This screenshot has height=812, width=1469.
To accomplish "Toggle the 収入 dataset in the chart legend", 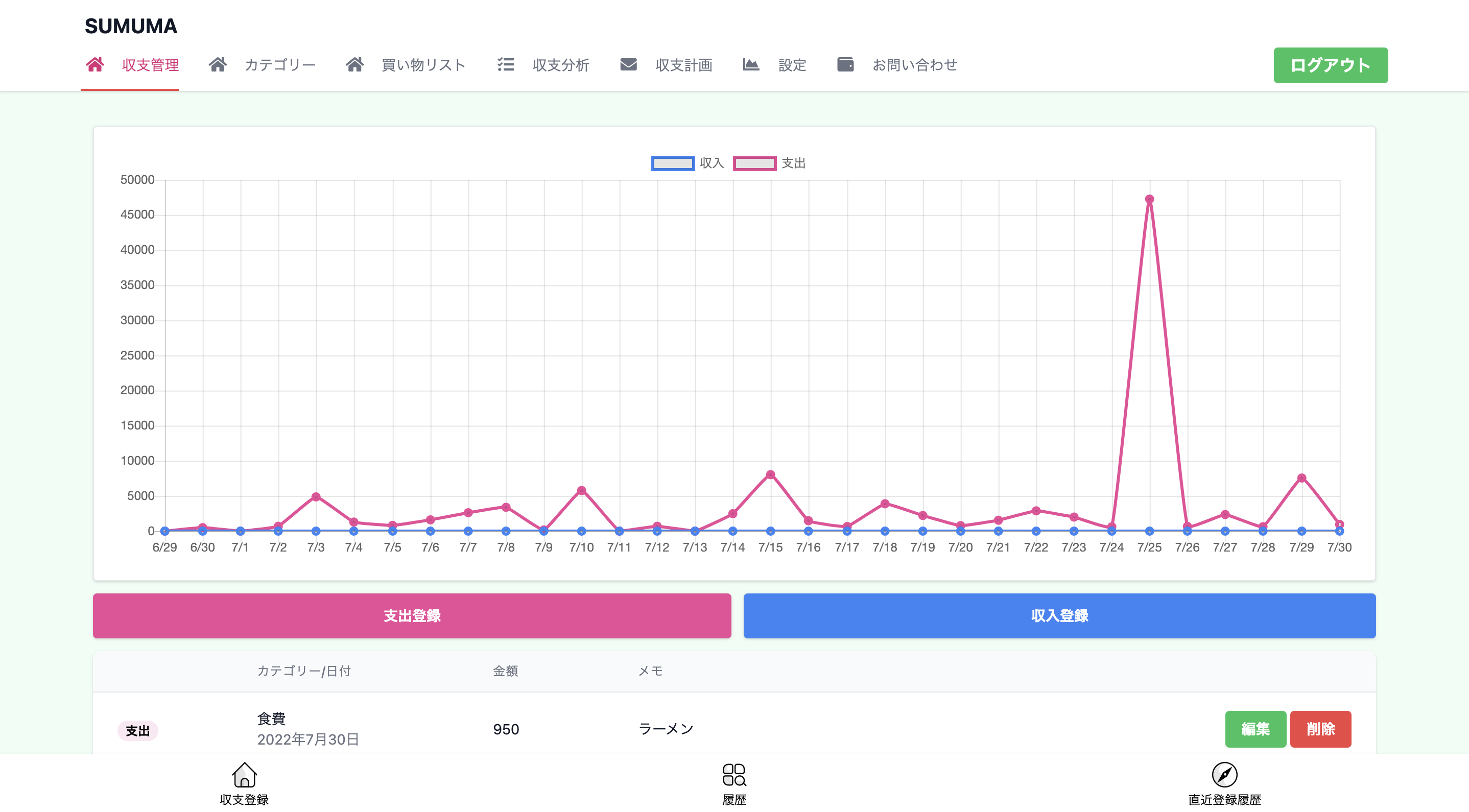I will point(673,163).
